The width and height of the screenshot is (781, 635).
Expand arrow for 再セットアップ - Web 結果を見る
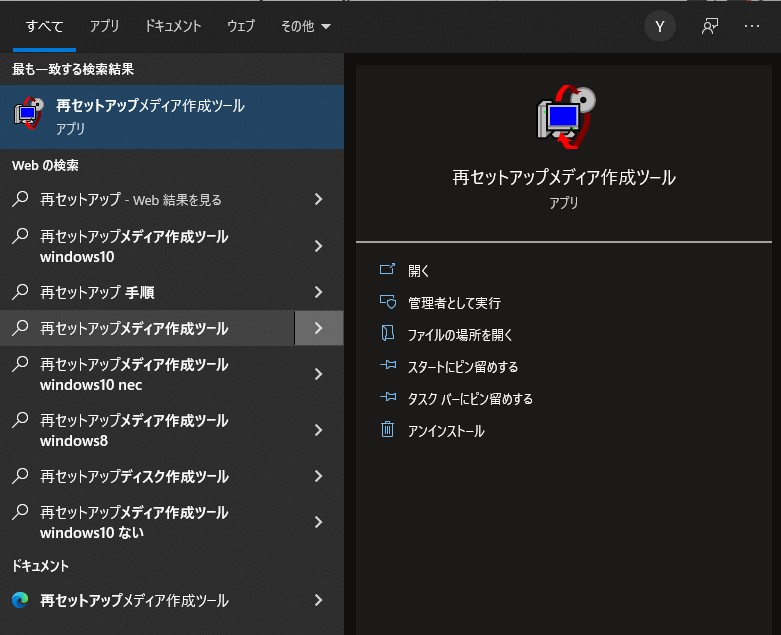pyautogui.click(x=319, y=200)
